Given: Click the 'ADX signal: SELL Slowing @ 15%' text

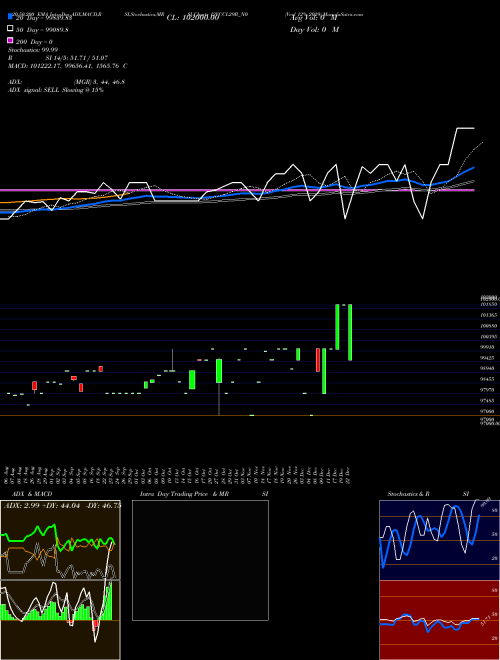Looking at the screenshot, I should point(56,90).
